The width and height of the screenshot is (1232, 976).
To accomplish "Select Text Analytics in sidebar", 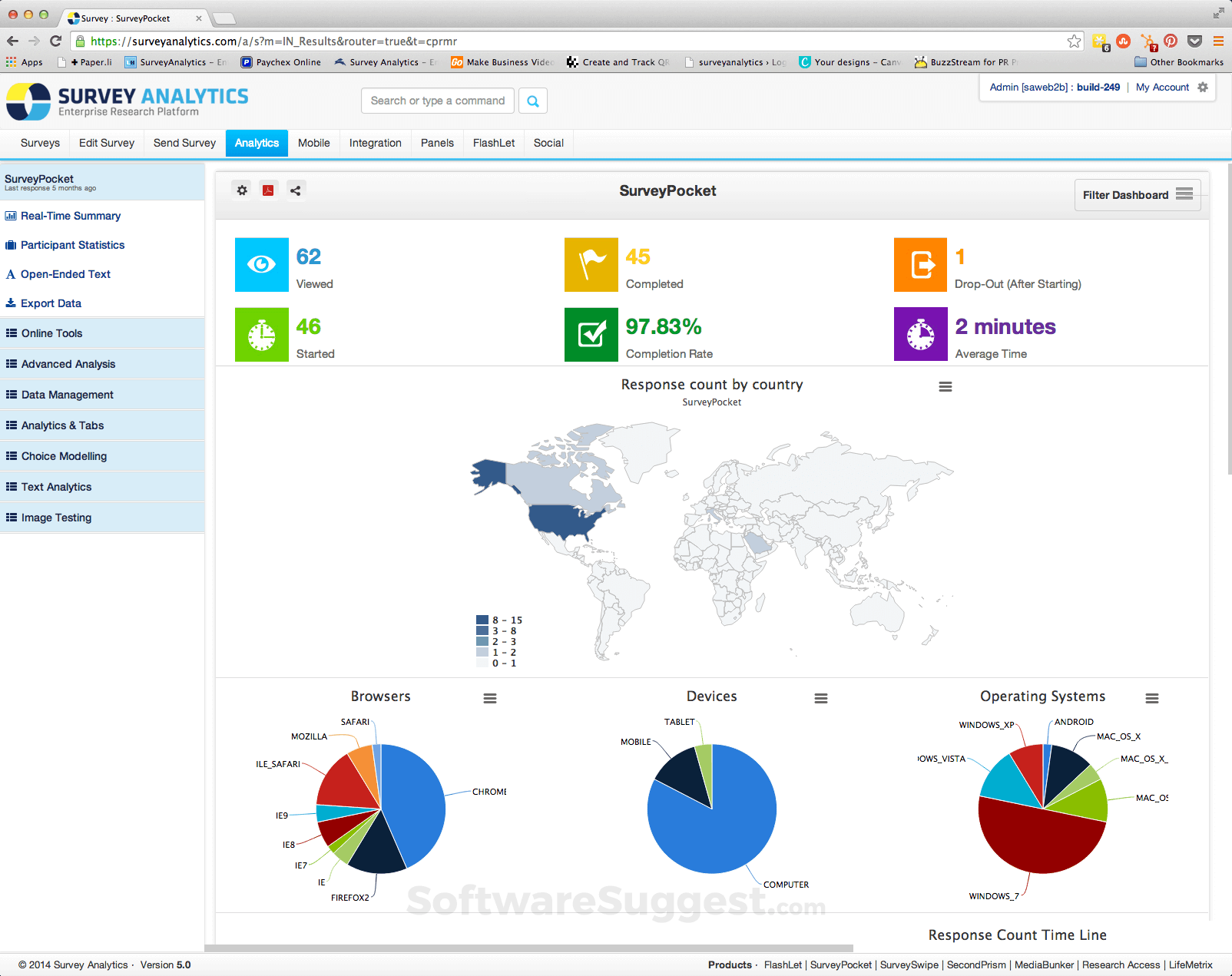I will (57, 486).
